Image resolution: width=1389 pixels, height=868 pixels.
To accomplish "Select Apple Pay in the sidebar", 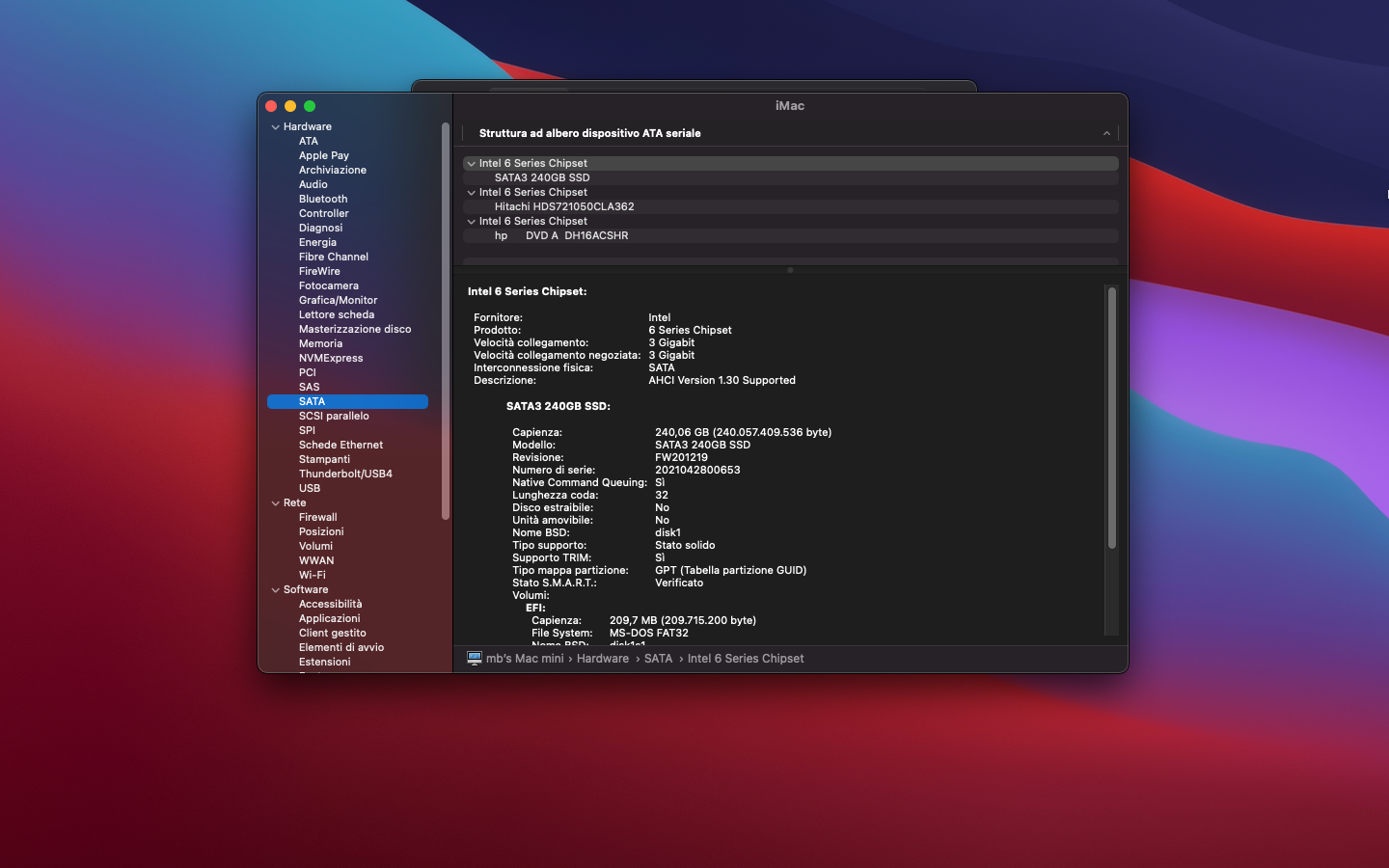I will click(323, 155).
